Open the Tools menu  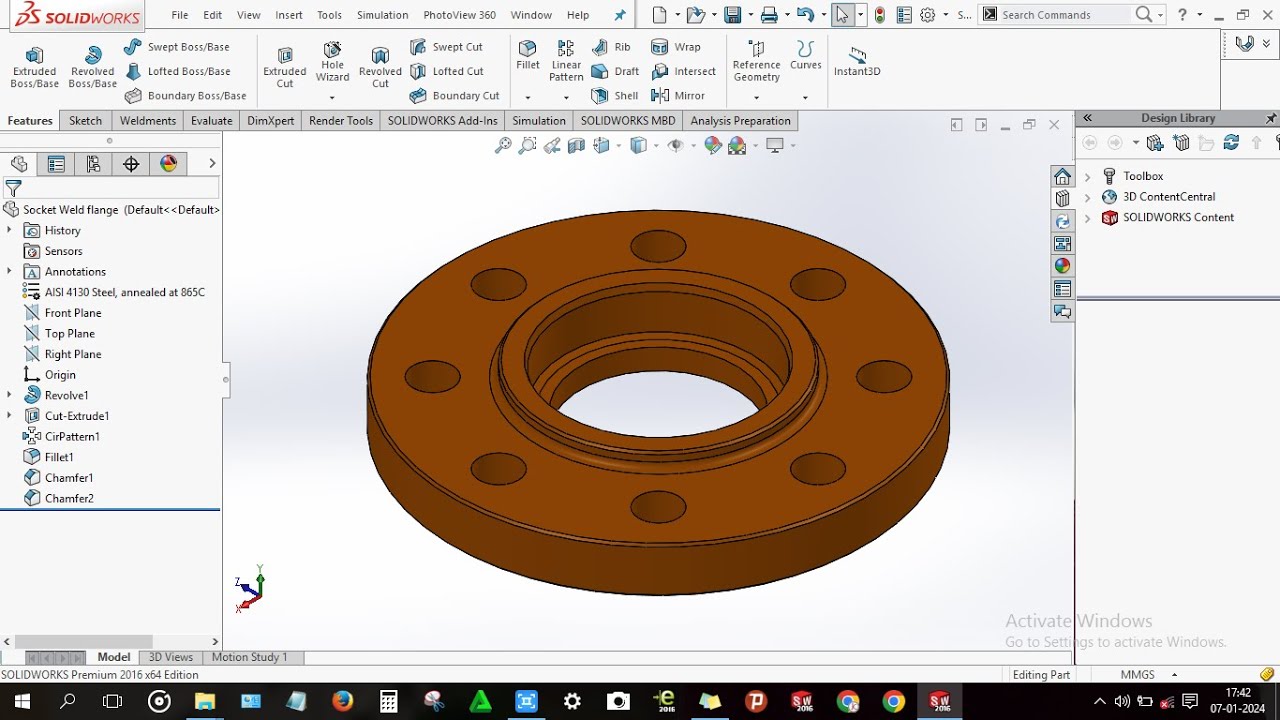[x=329, y=15]
